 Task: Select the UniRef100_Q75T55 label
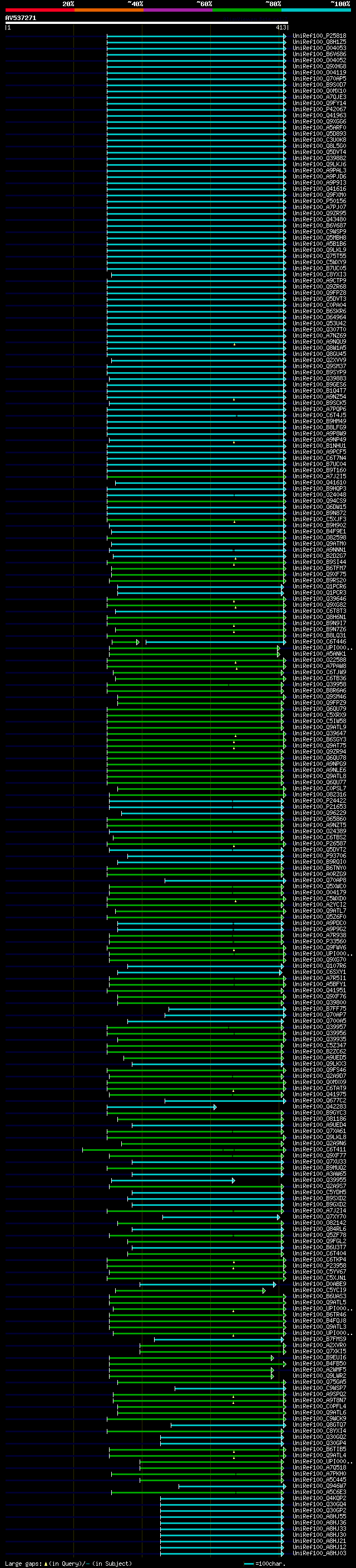coord(319,256)
